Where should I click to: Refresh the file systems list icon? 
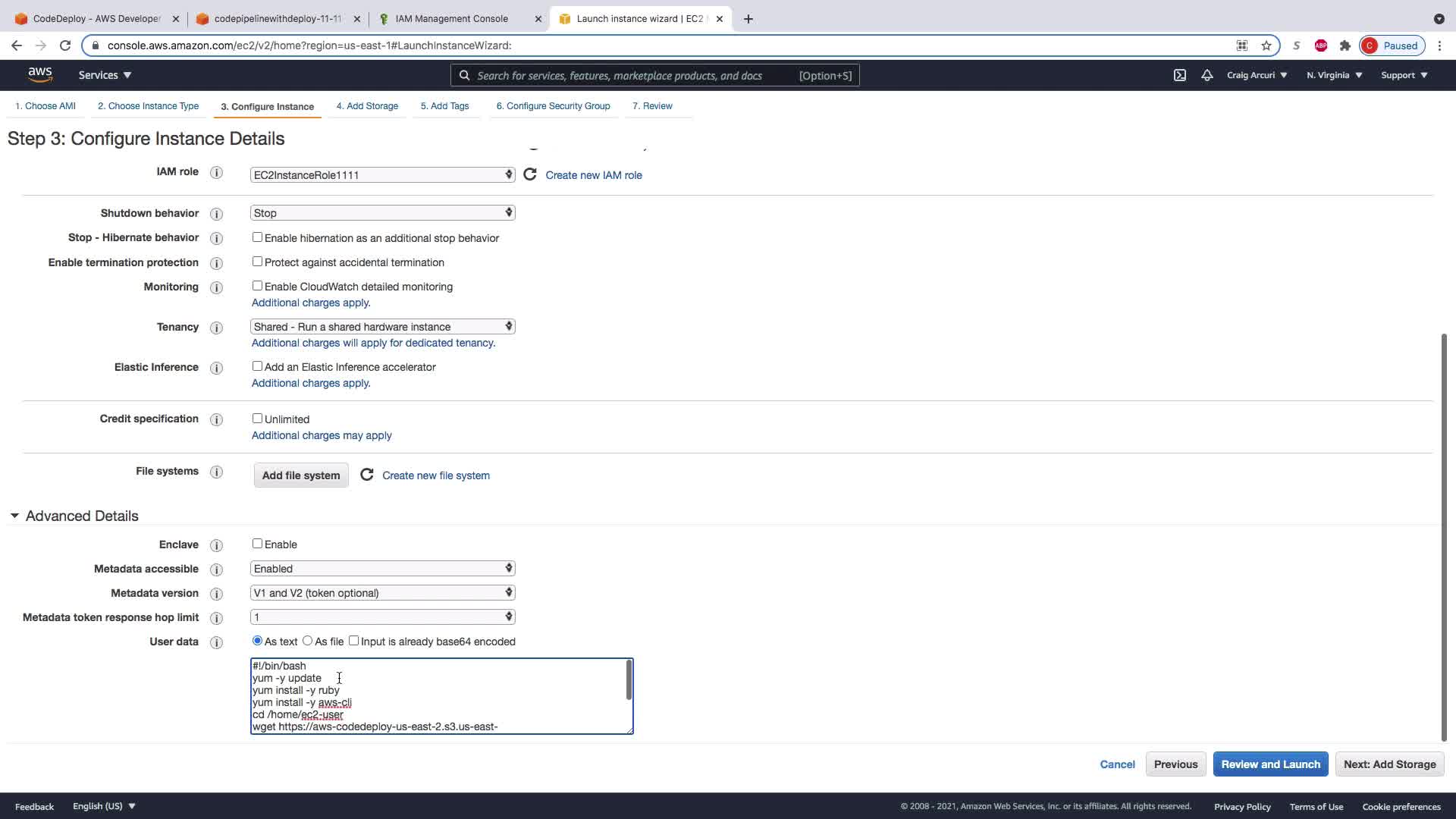[x=366, y=475]
